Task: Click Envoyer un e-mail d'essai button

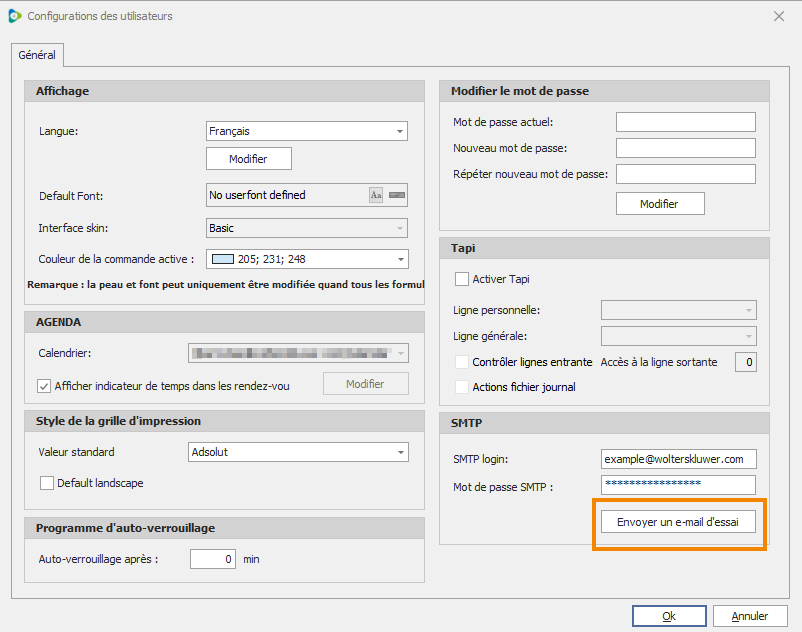Action: pos(678,522)
